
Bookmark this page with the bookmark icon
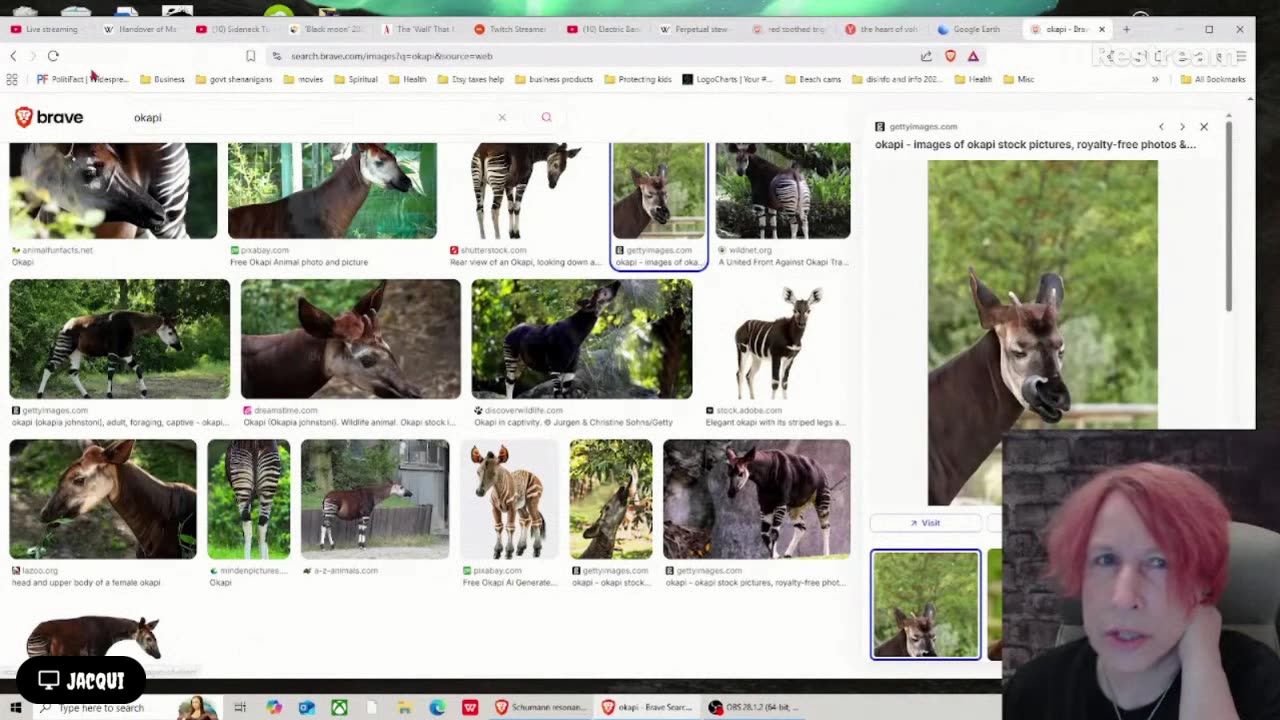point(250,56)
